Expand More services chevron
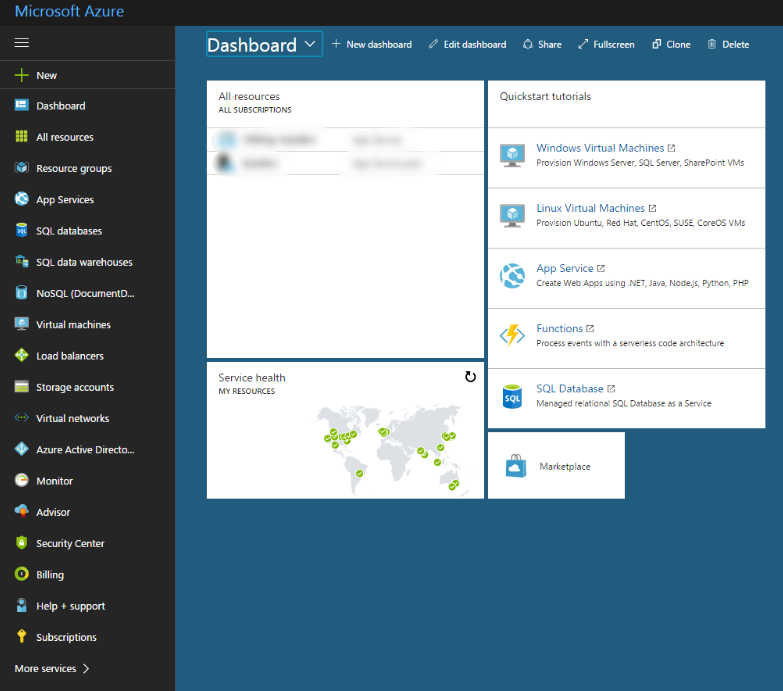783x691 pixels. [x=86, y=669]
